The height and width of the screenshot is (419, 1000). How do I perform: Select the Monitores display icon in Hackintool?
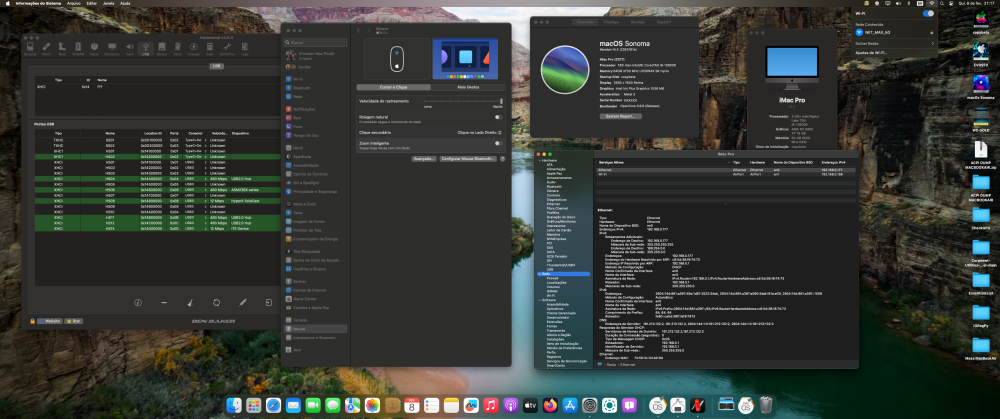click(x=112, y=48)
